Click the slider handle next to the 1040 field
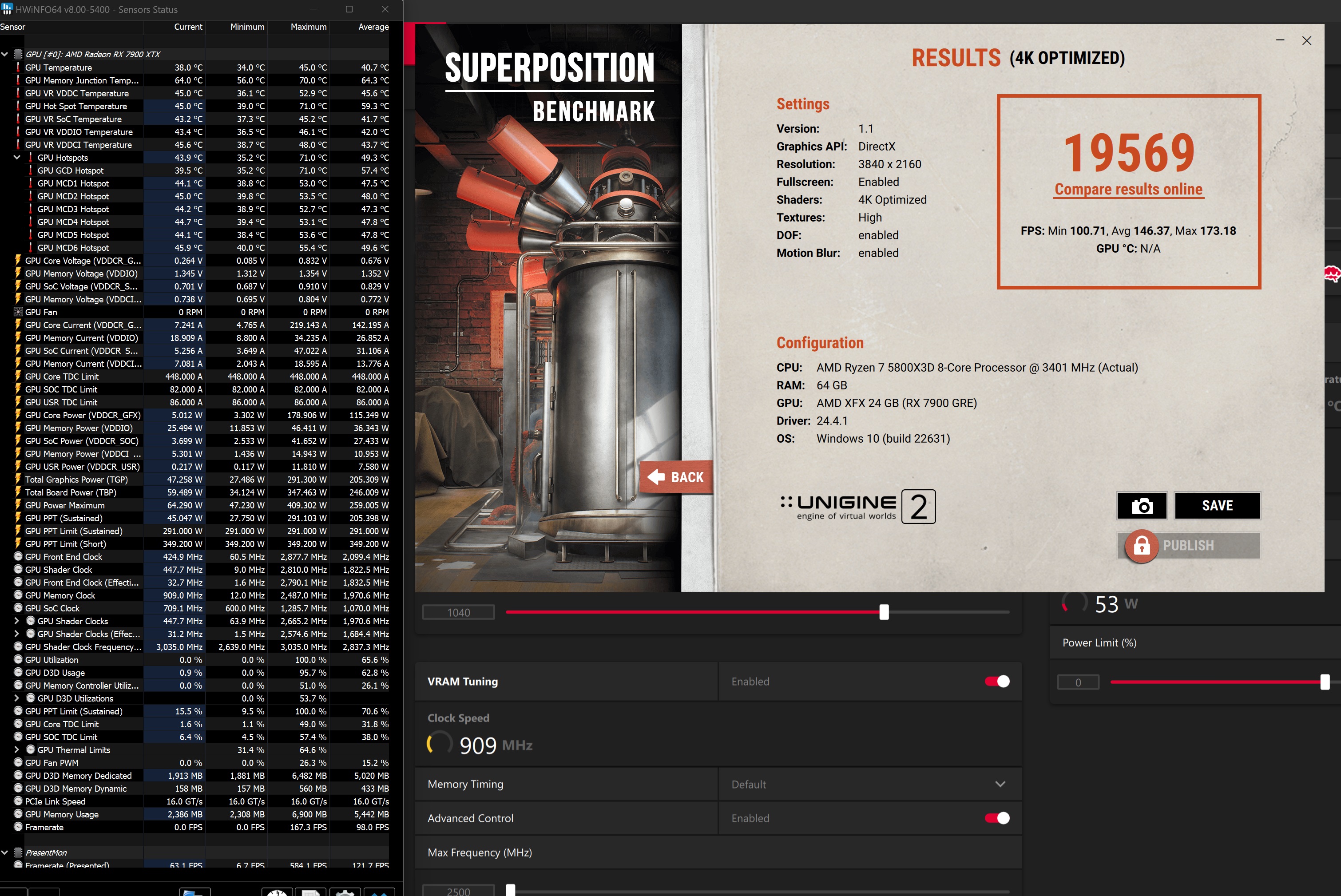 click(x=884, y=612)
